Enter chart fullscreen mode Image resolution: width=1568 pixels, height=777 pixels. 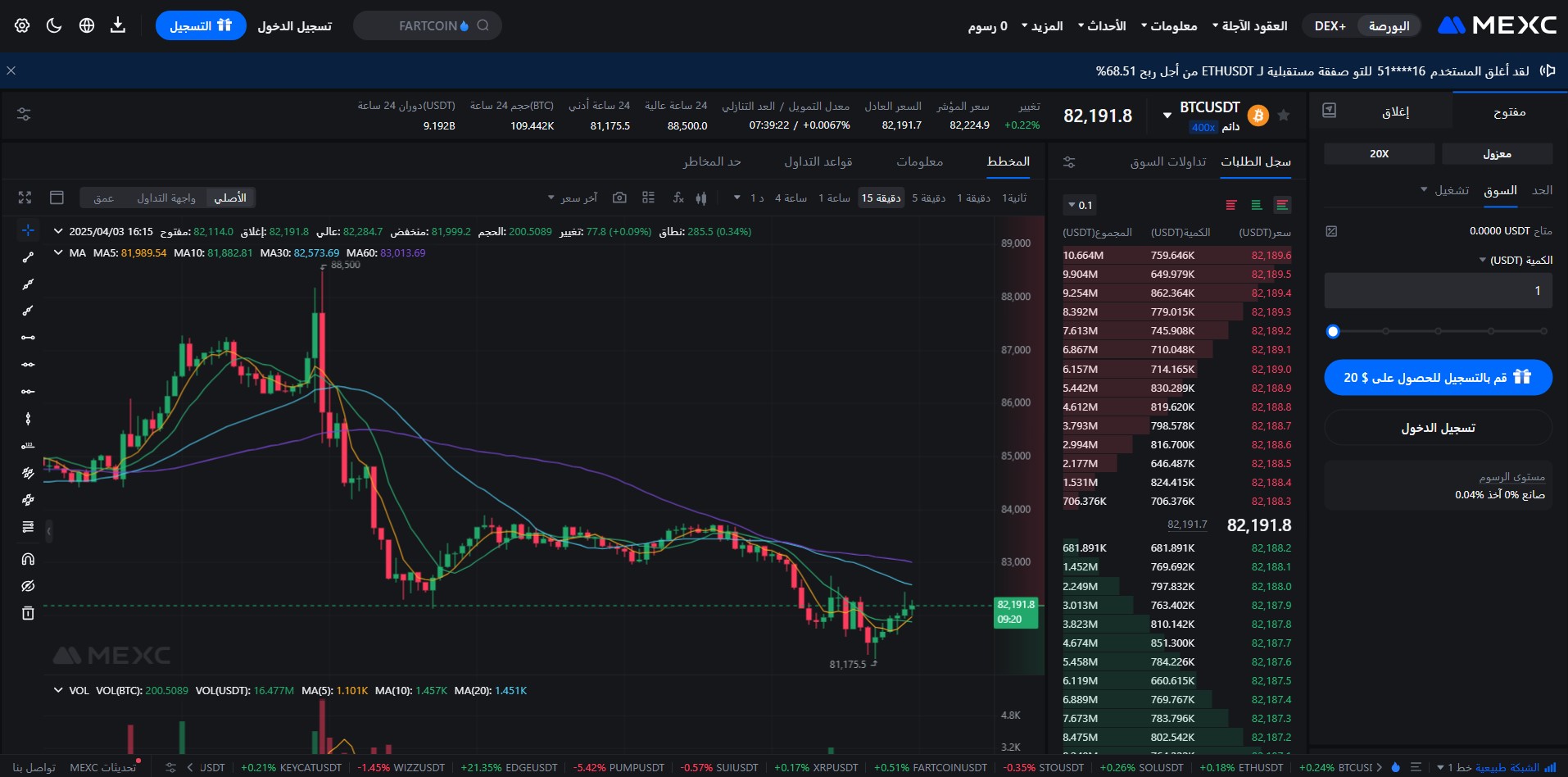click(25, 198)
